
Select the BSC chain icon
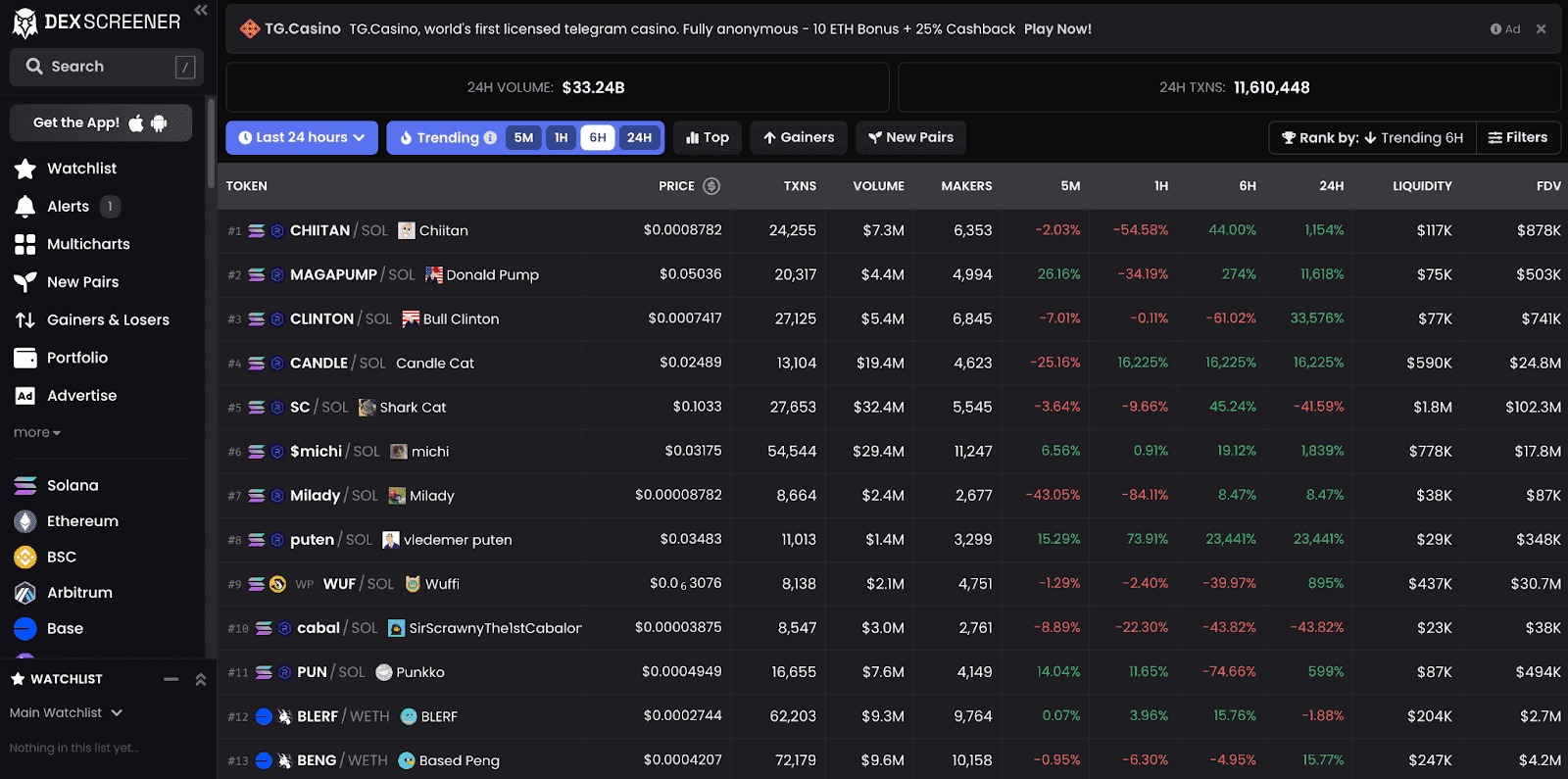pos(25,557)
